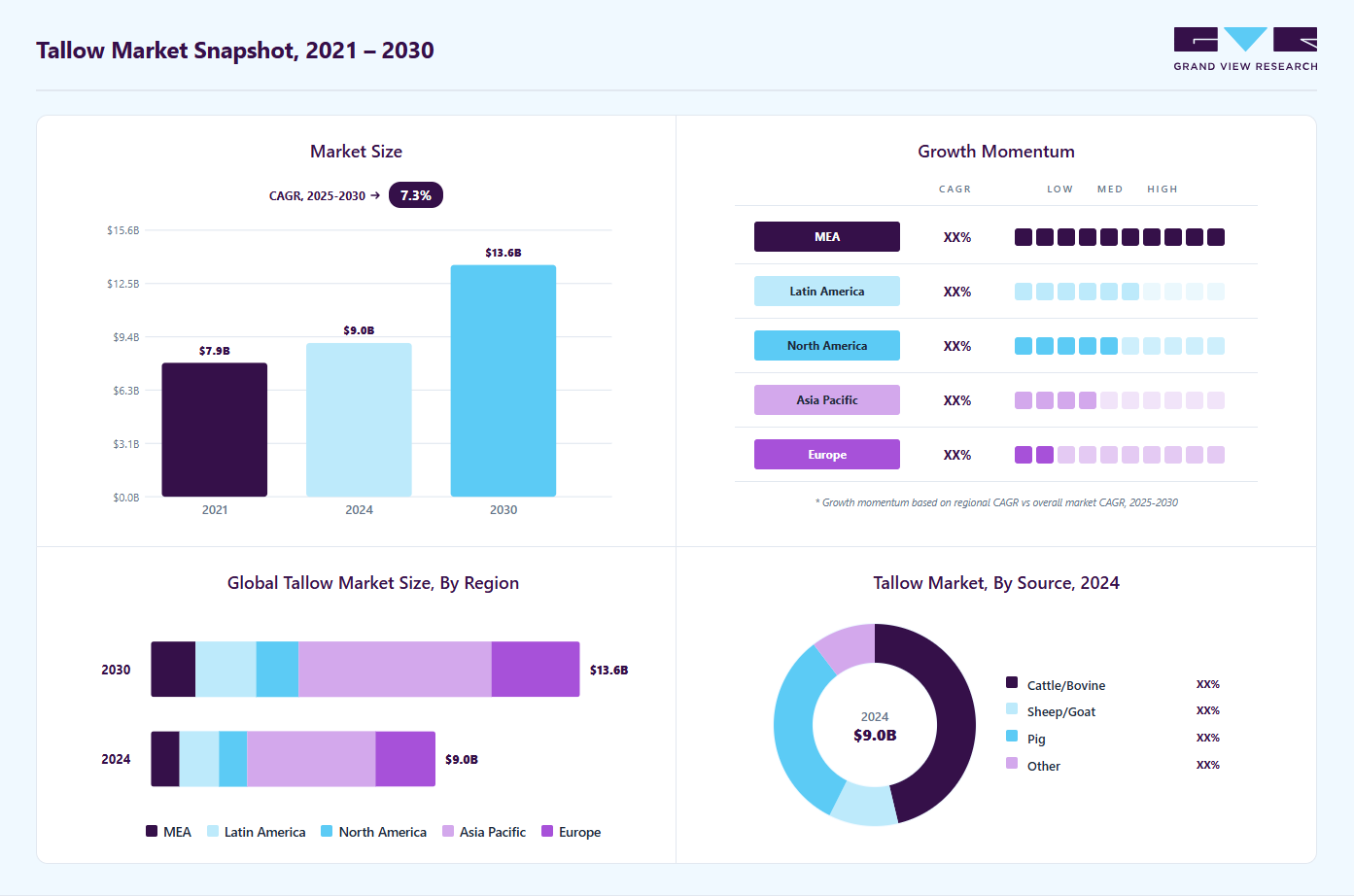1354x896 pixels.
Task: Select the 2021 market size bar
Action: click(215, 430)
